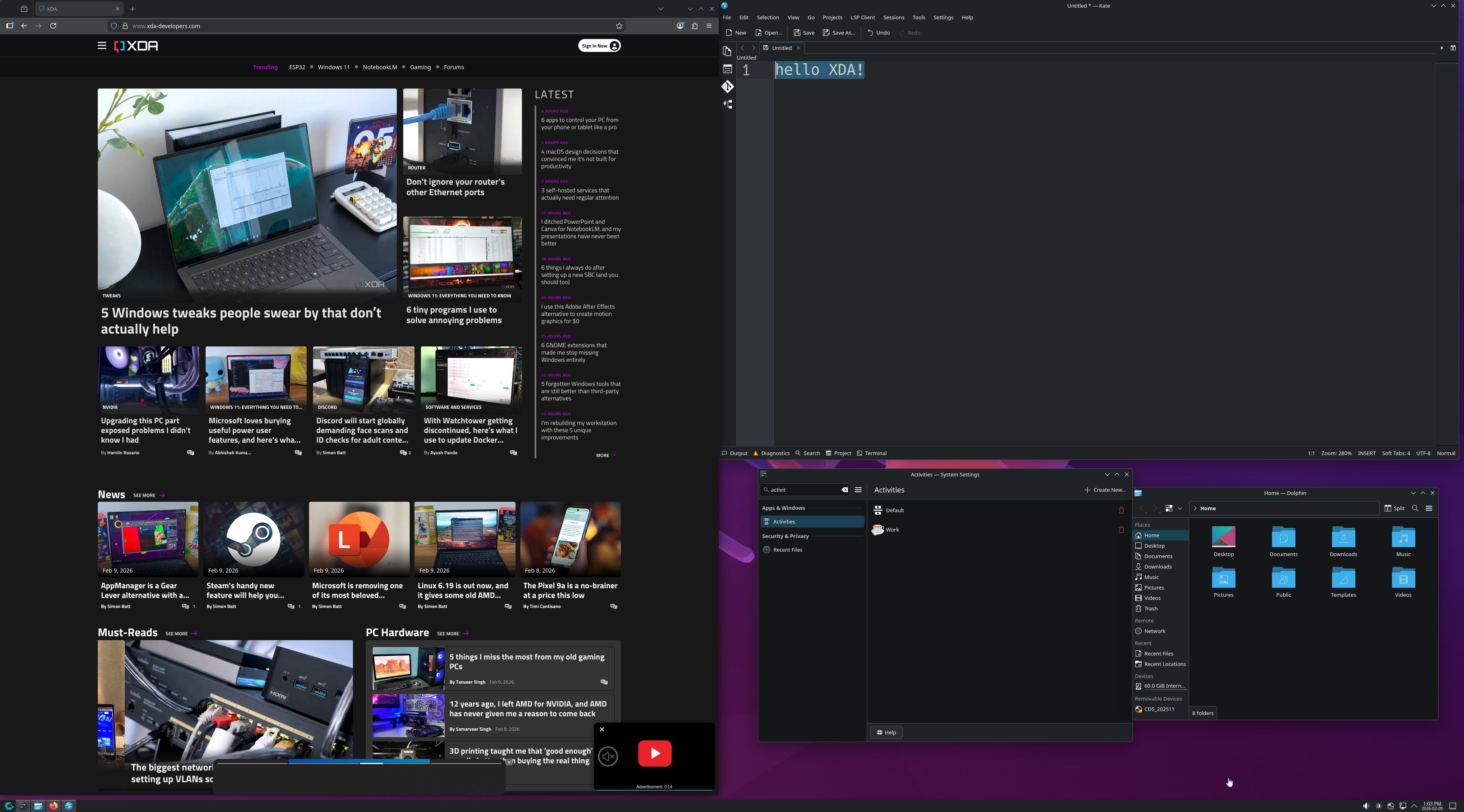The height and width of the screenshot is (812, 1464).
Task: Play the floating video ad on XDA
Action: coord(655,754)
